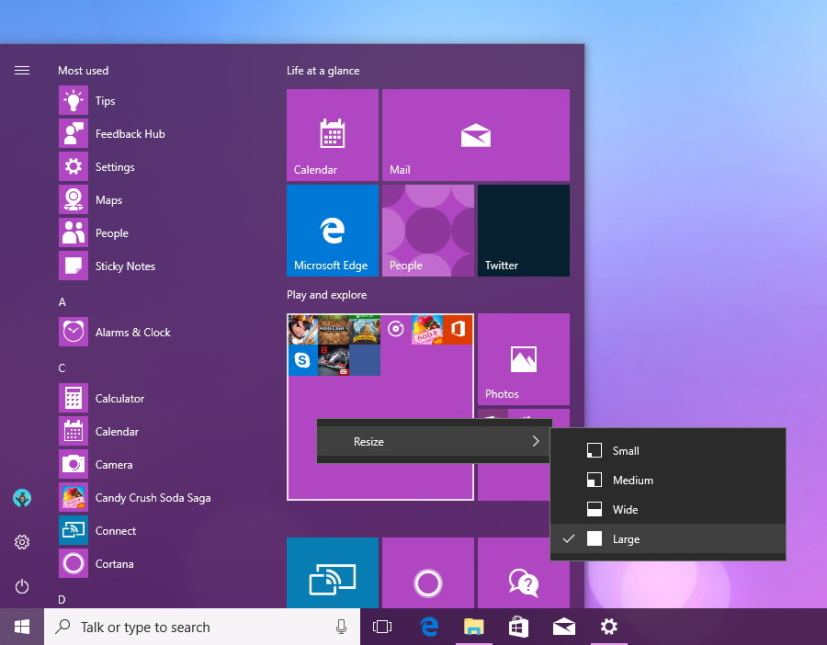The image size is (827, 645).
Task: Open the Calendar live tile
Action: pos(332,135)
